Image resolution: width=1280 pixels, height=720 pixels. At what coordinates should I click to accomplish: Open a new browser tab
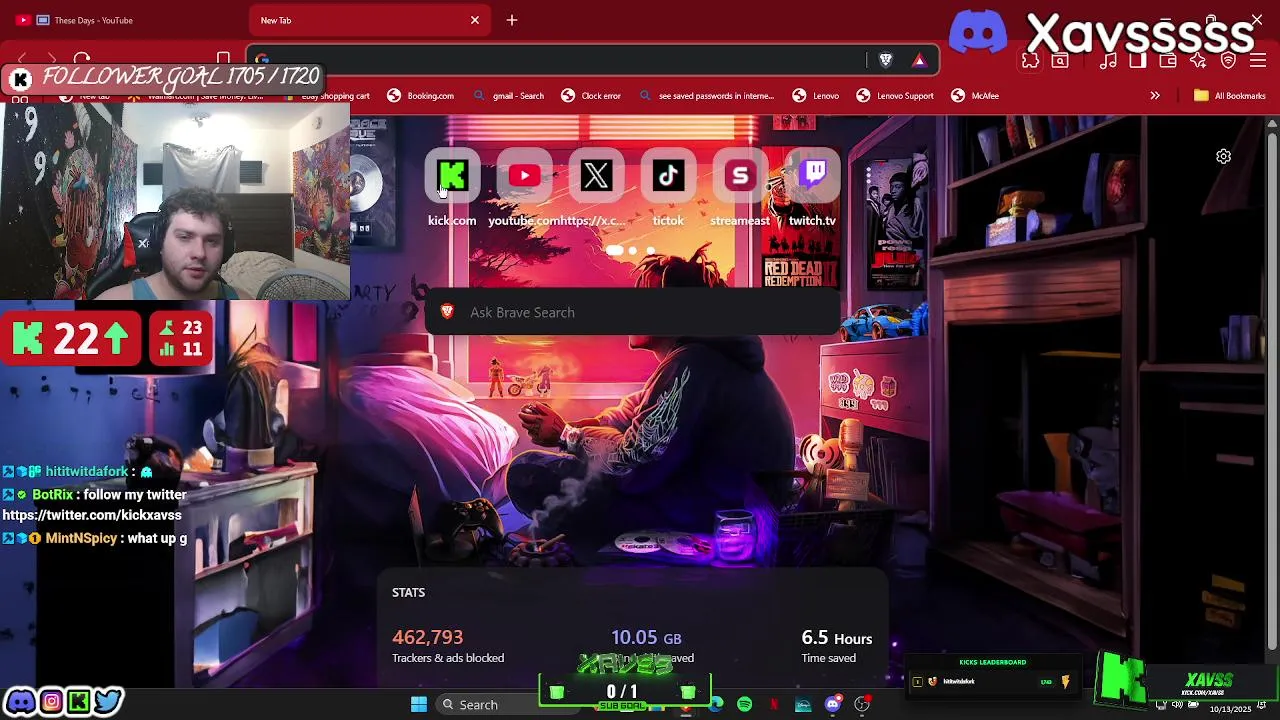tap(512, 20)
